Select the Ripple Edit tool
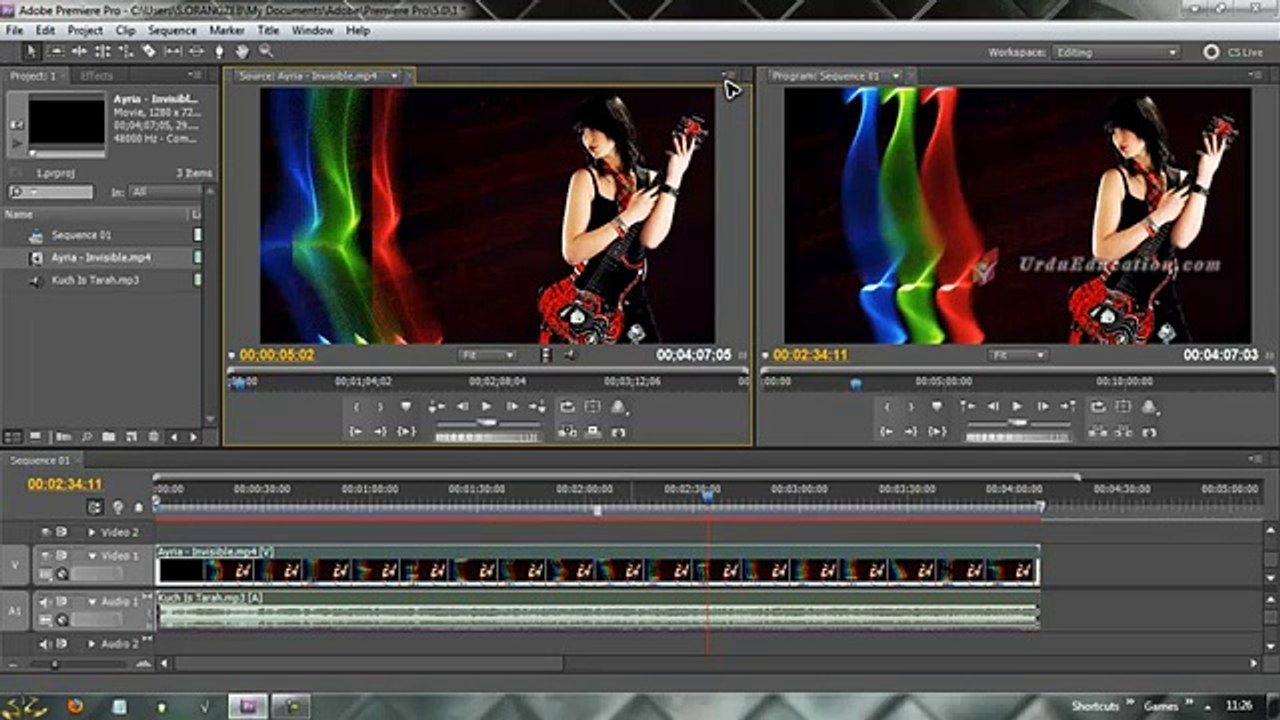The width and height of the screenshot is (1280, 720). tap(79, 51)
